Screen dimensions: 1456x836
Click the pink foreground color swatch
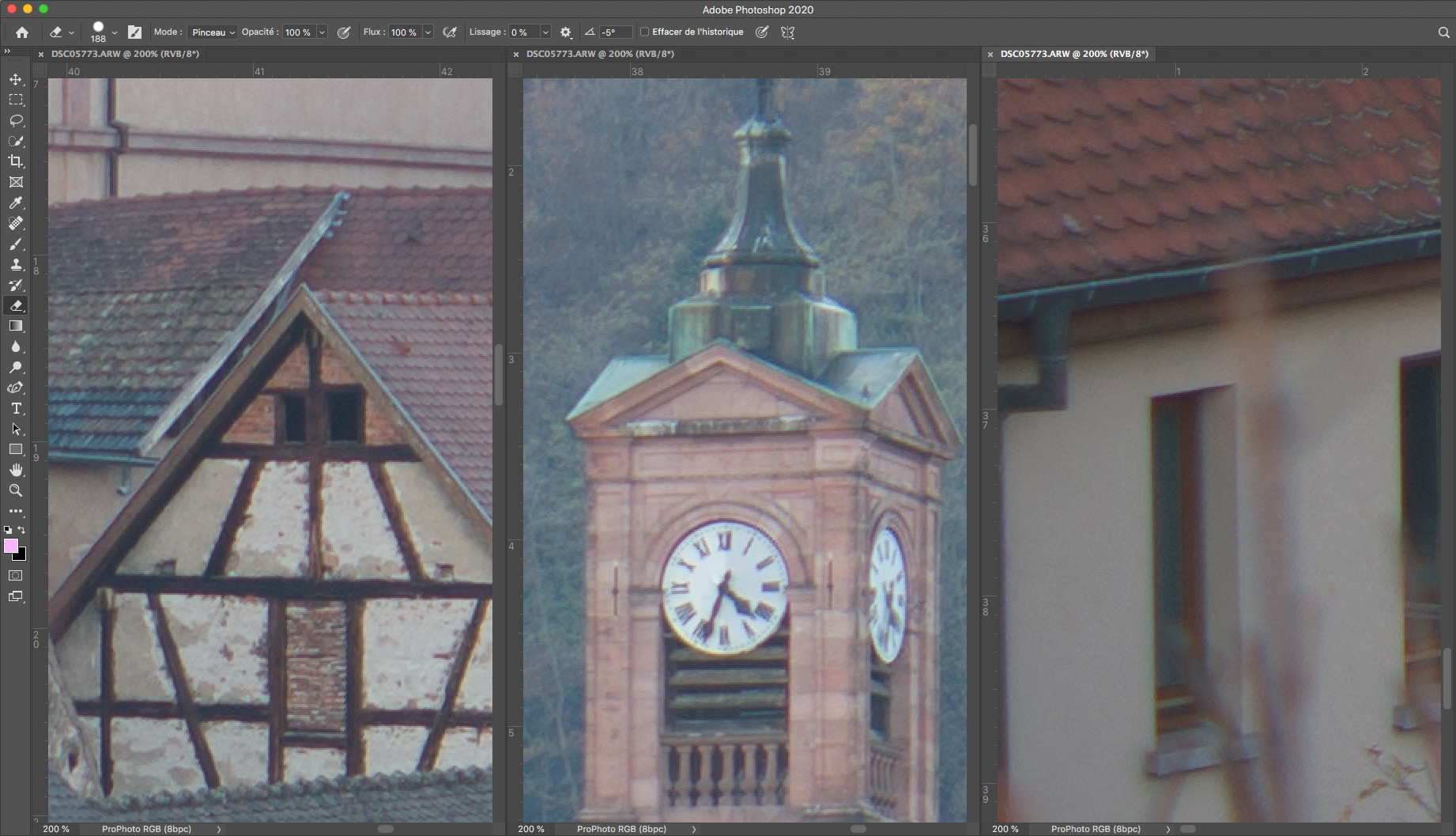click(11, 546)
